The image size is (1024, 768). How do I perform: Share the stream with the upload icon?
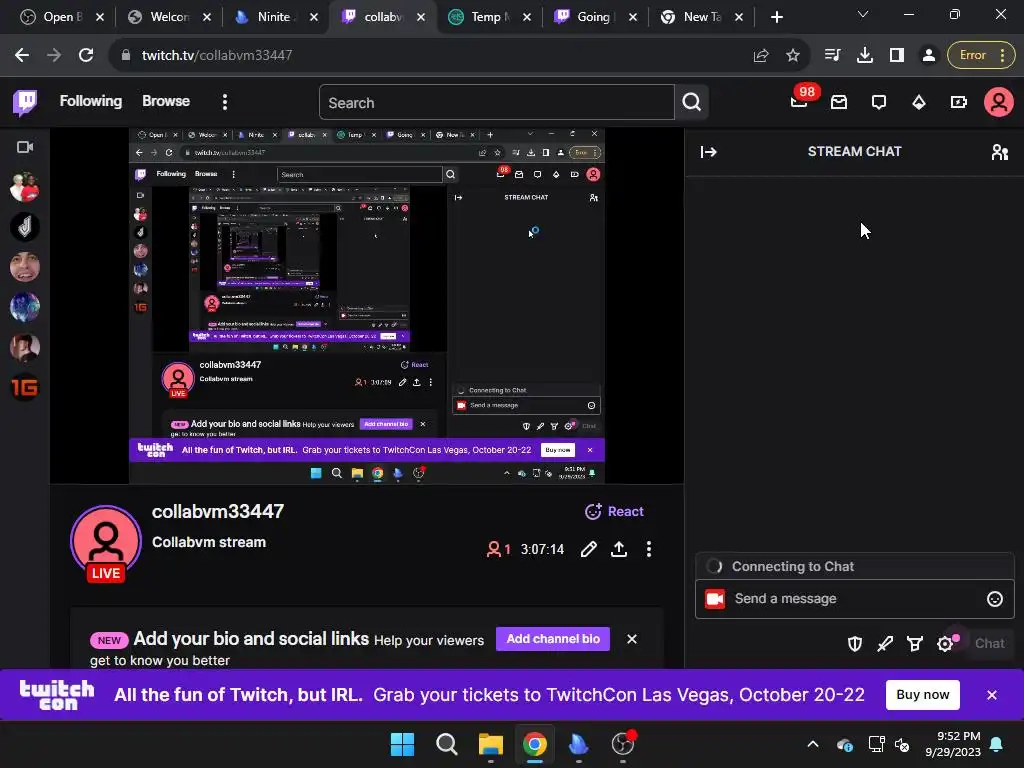[x=619, y=549]
